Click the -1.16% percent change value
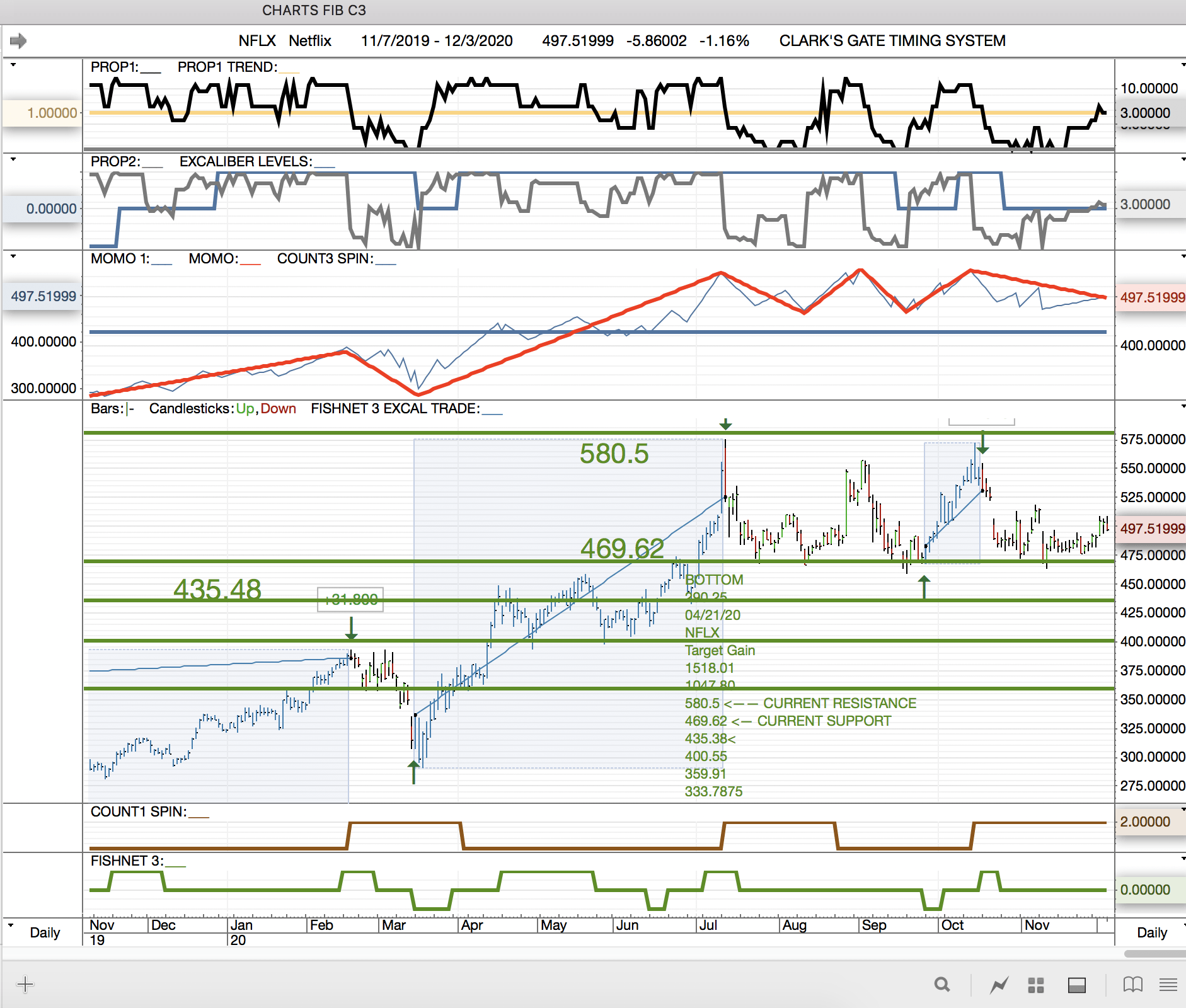 click(x=724, y=41)
